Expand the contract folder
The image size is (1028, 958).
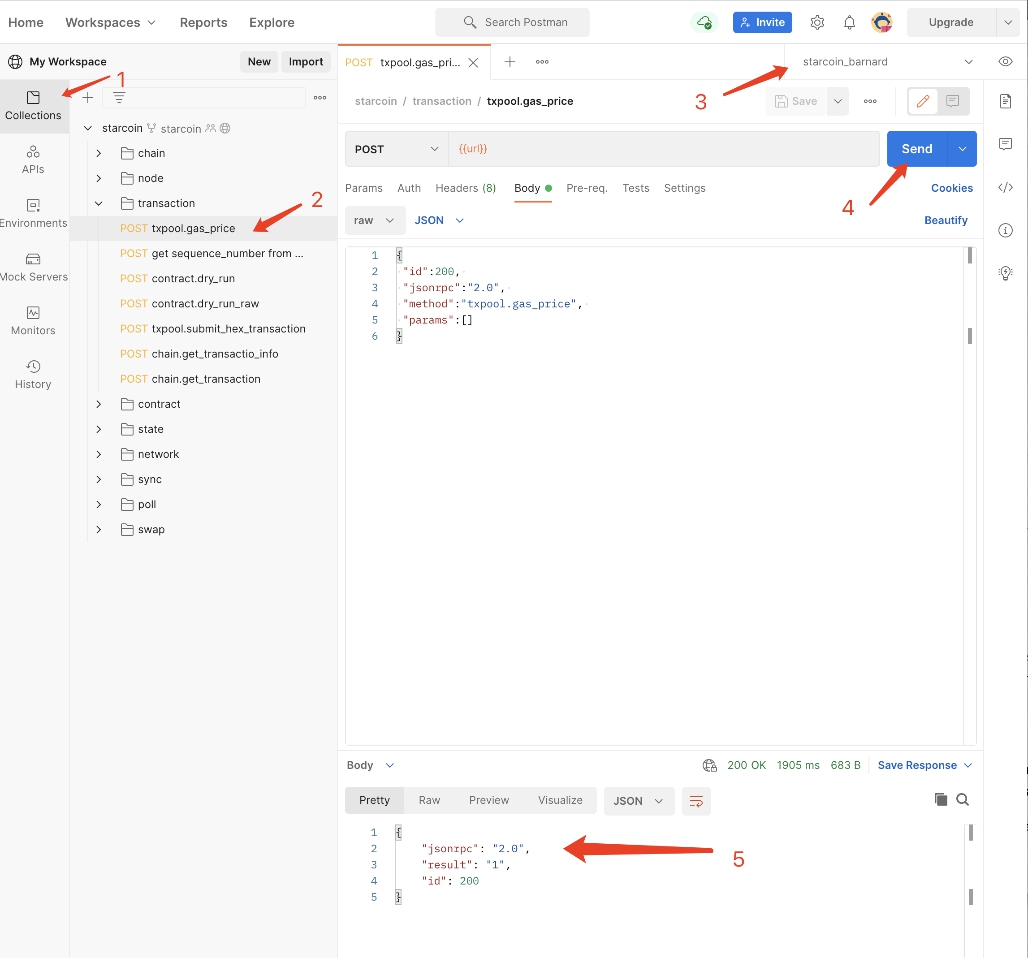pos(98,404)
